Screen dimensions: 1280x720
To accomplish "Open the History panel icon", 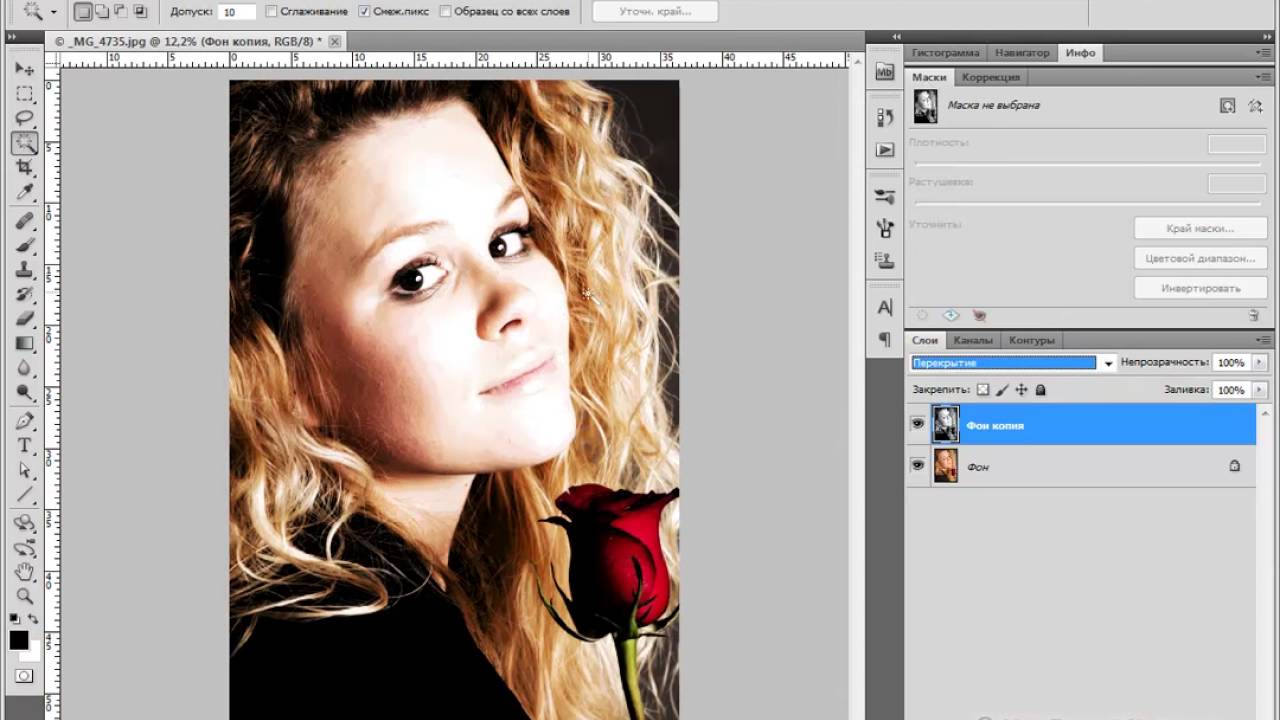I will [885, 118].
